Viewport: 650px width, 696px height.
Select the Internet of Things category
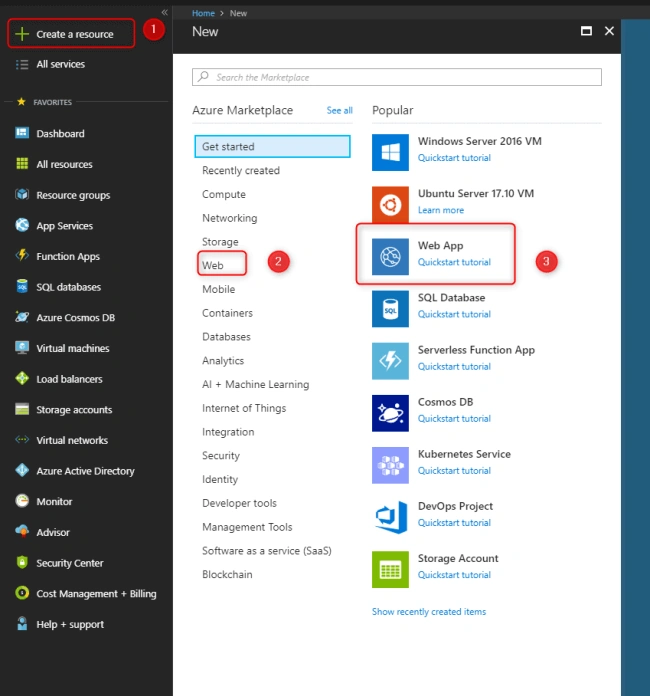click(x=244, y=408)
